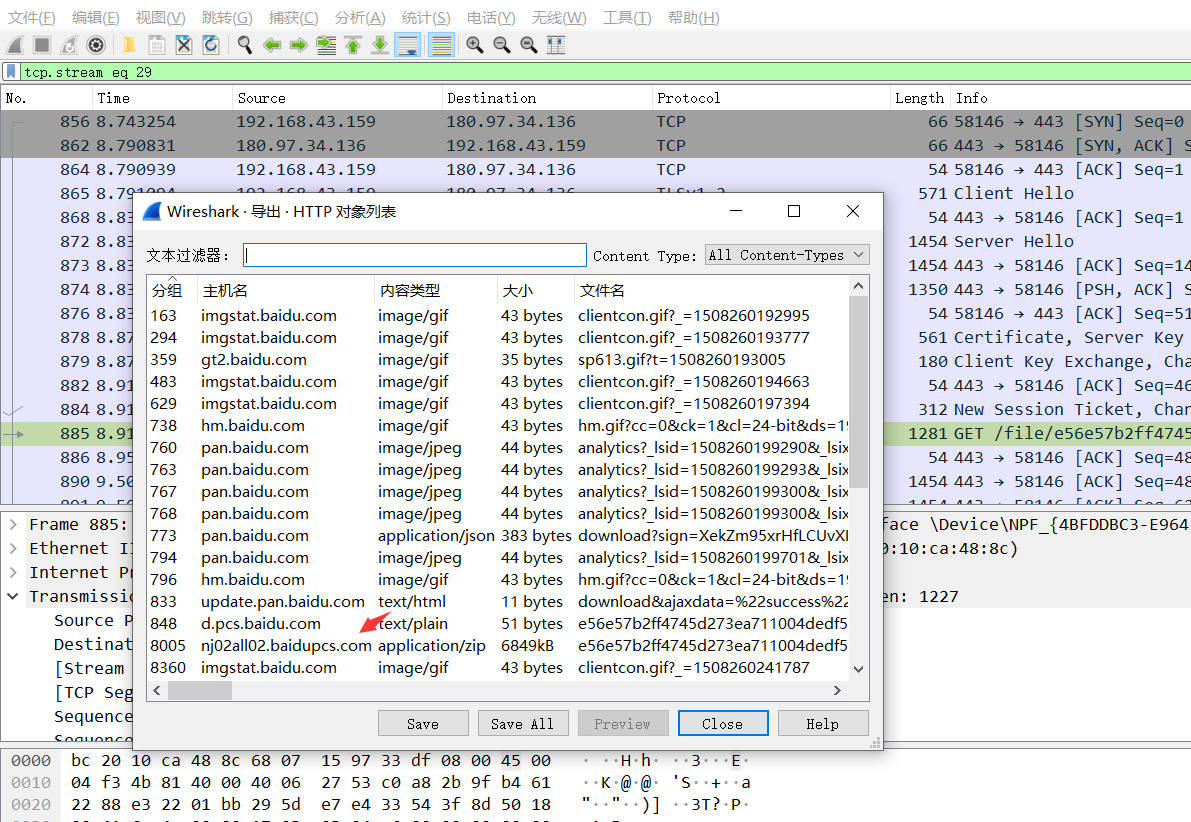
Task: Sort object list by 分组 column
Action: [x=172, y=290]
